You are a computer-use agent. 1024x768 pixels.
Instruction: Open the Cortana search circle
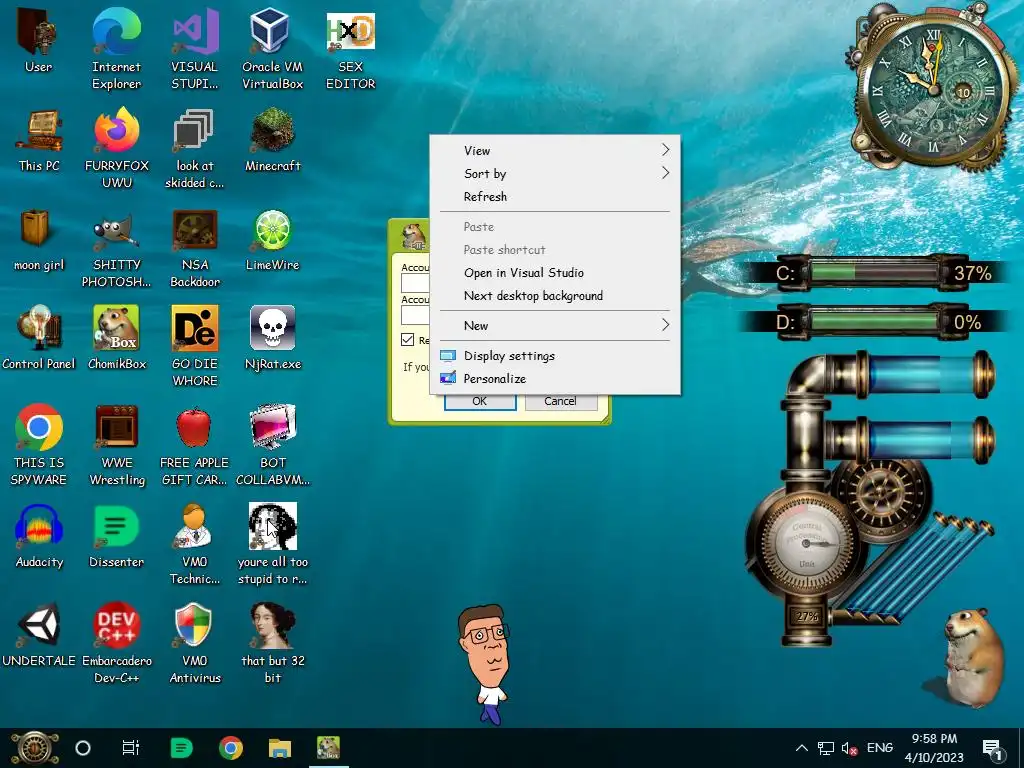tap(83, 748)
